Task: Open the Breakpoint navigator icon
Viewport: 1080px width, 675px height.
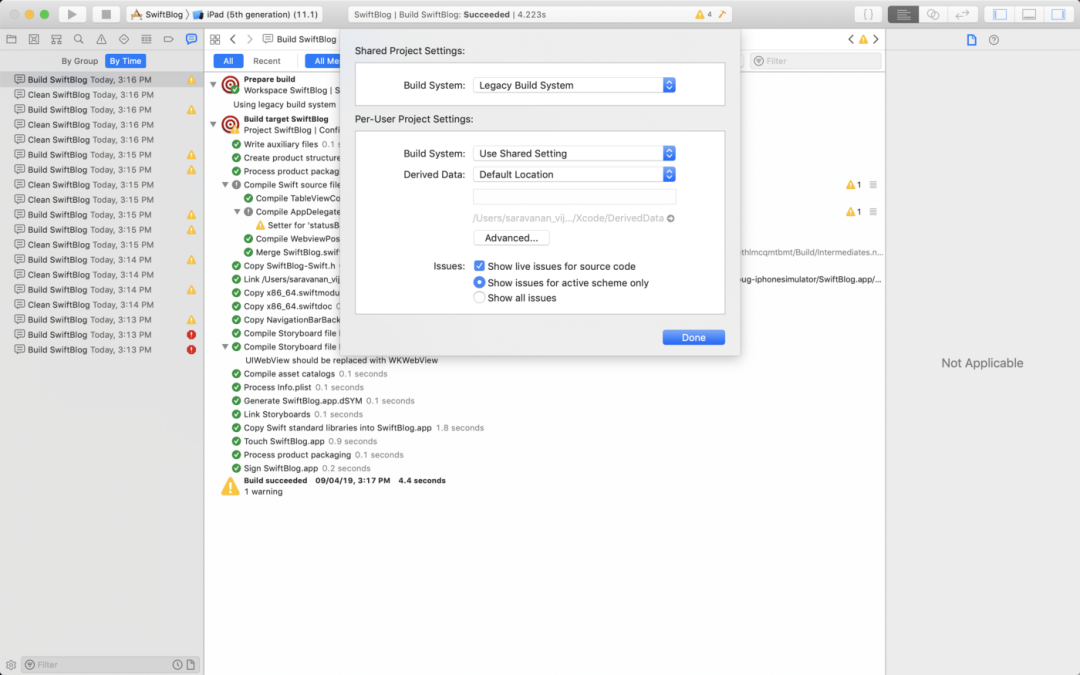Action: click(x=169, y=39)
